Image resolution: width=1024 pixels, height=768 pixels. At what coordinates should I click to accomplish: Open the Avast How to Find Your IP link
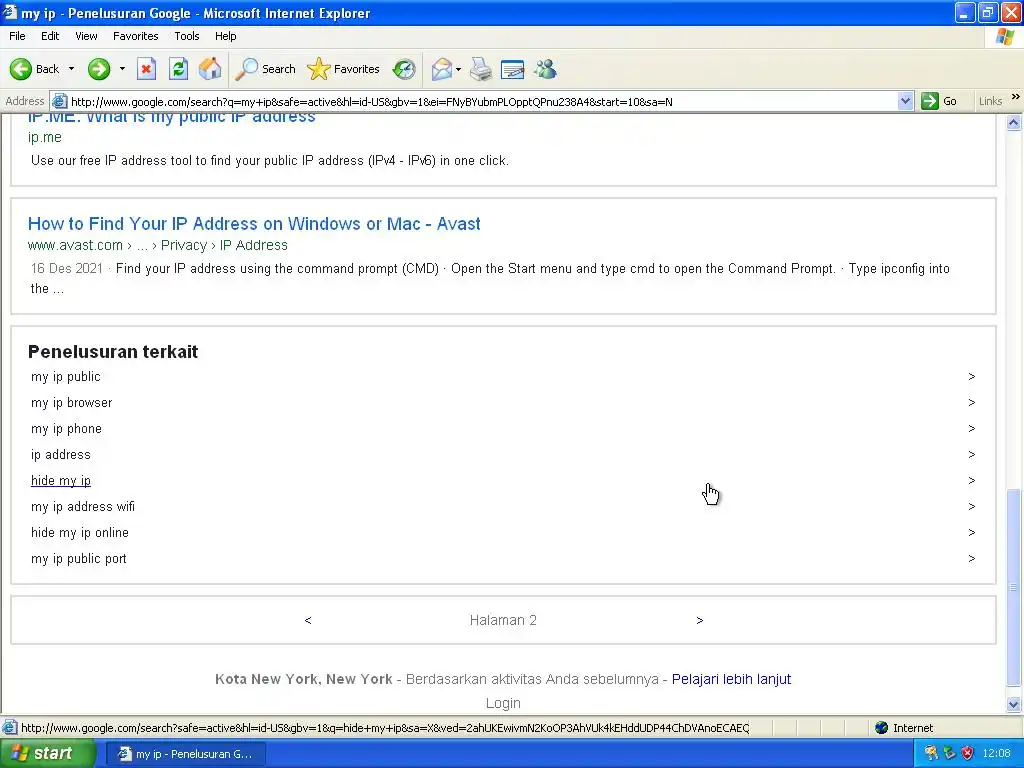point(254,223)
